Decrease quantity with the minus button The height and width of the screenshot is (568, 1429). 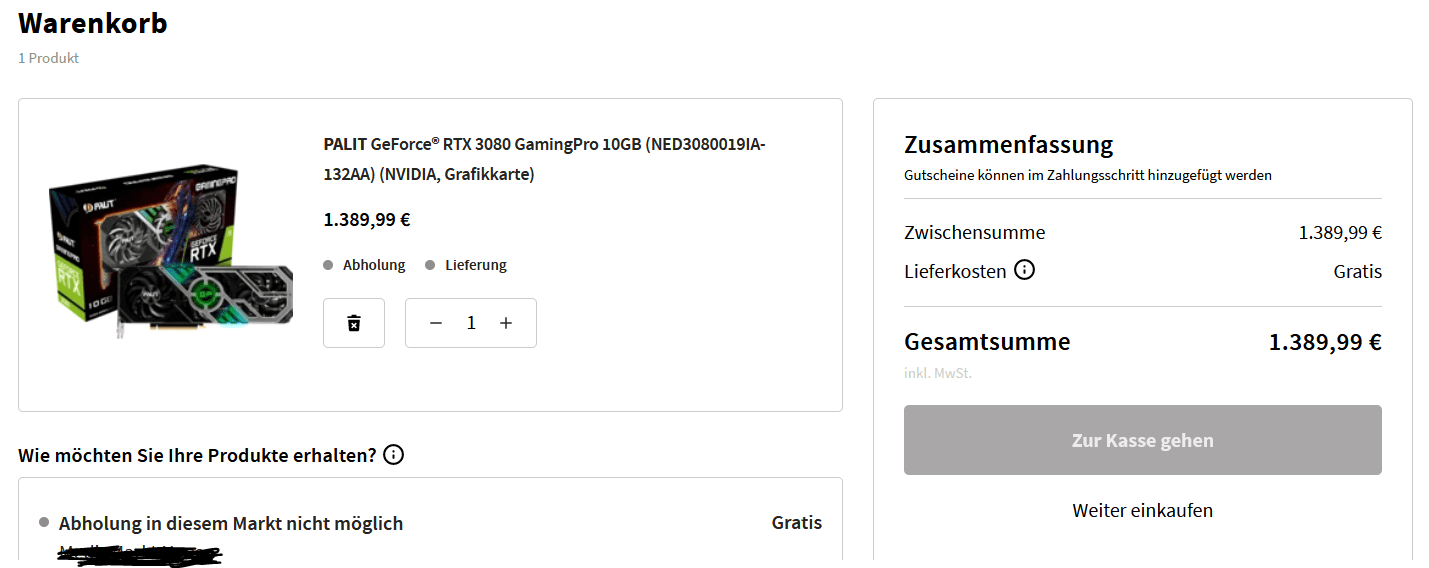tap(435, 323)
